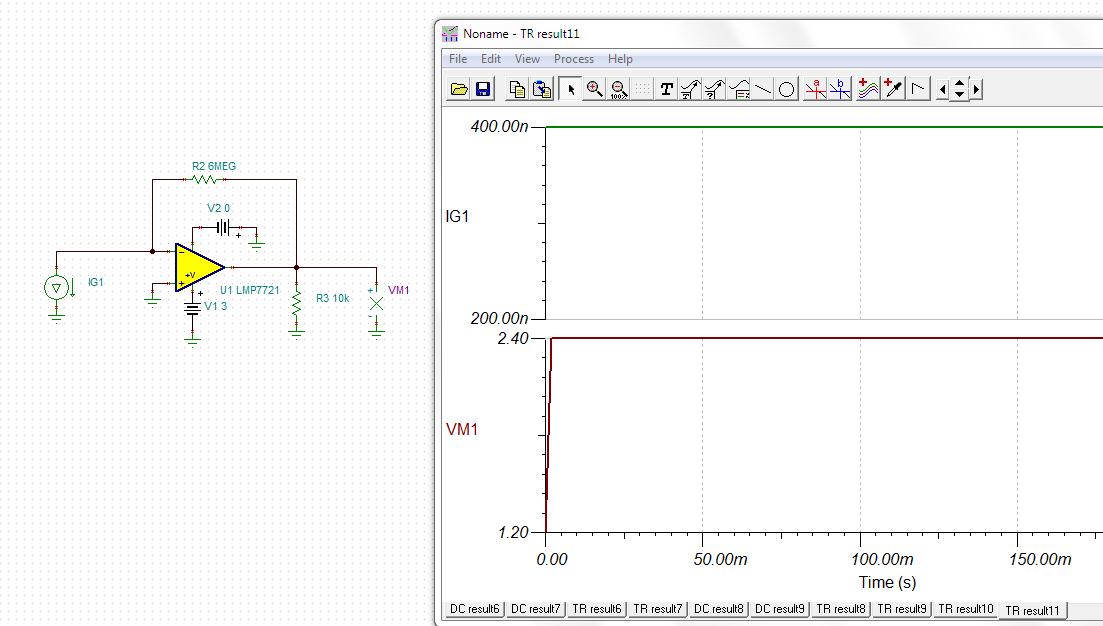Screen dimensions: 1103x626
Task: Switch to TR result10 tab
Action: click(966, 609)
